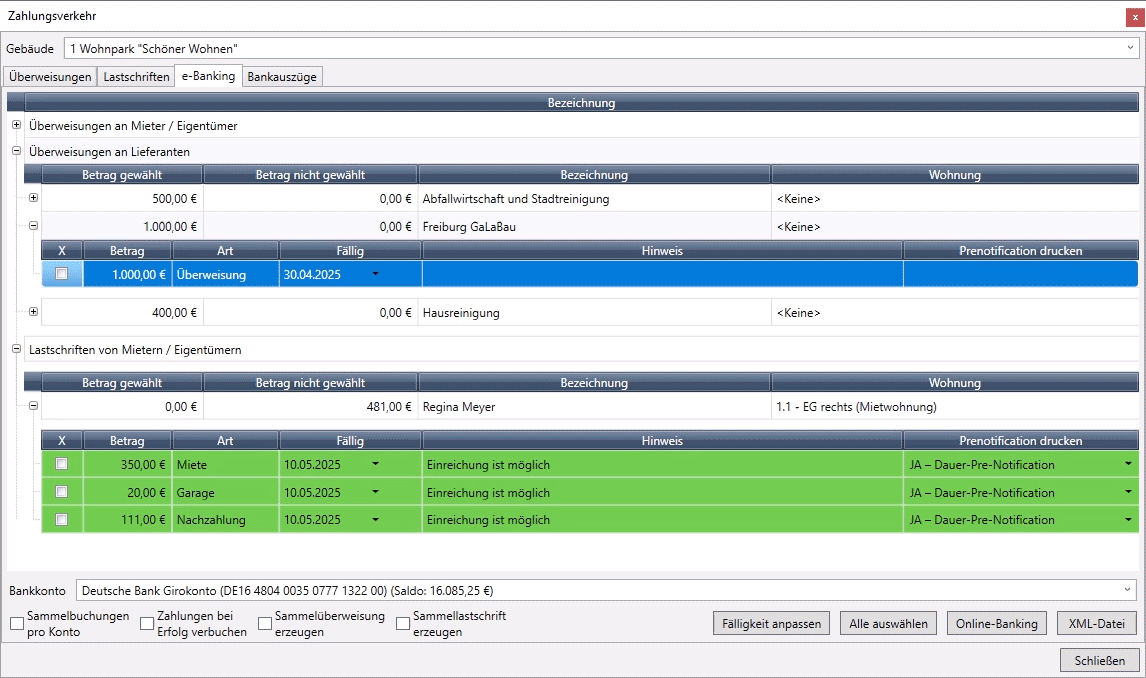Screen dimensions: 1146x678
Task: Enable Sammelüberweisung erzeugen
Action: (265, 623)
